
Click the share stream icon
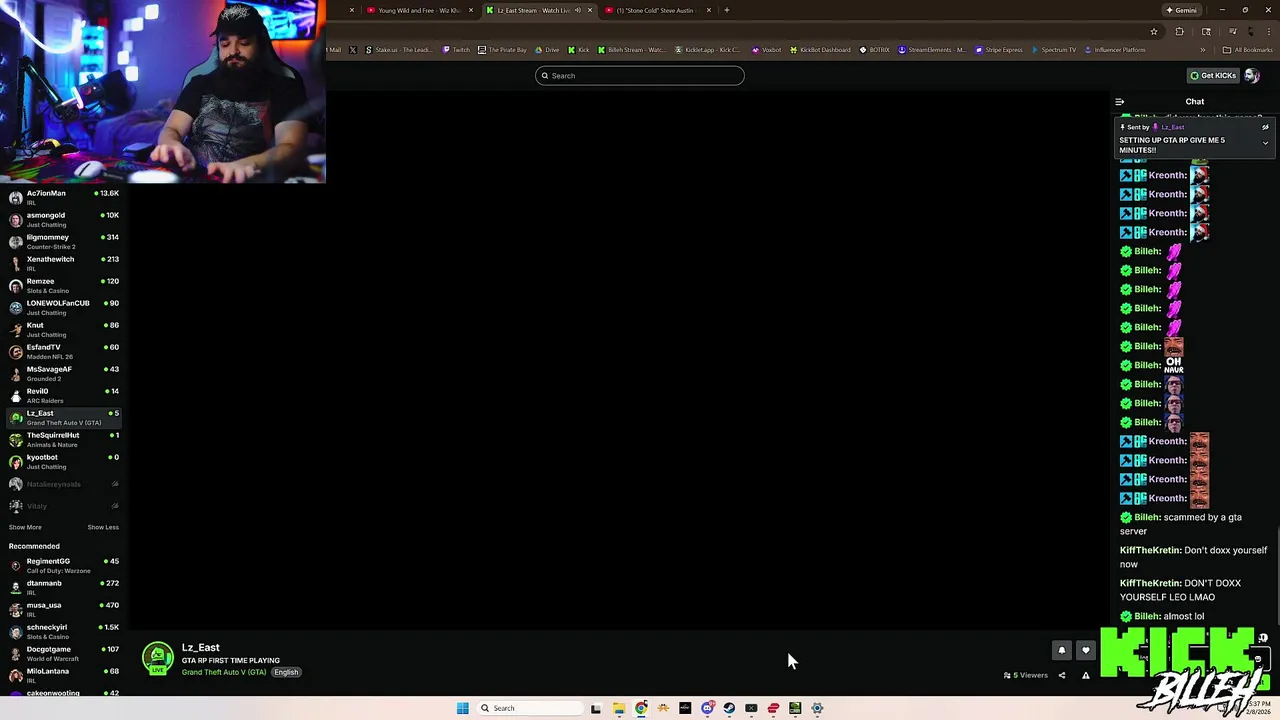(1062, 675)
